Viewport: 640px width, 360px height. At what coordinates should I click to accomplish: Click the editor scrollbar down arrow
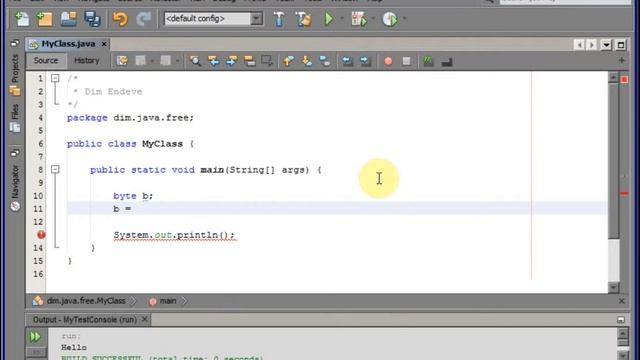(613, 288)
